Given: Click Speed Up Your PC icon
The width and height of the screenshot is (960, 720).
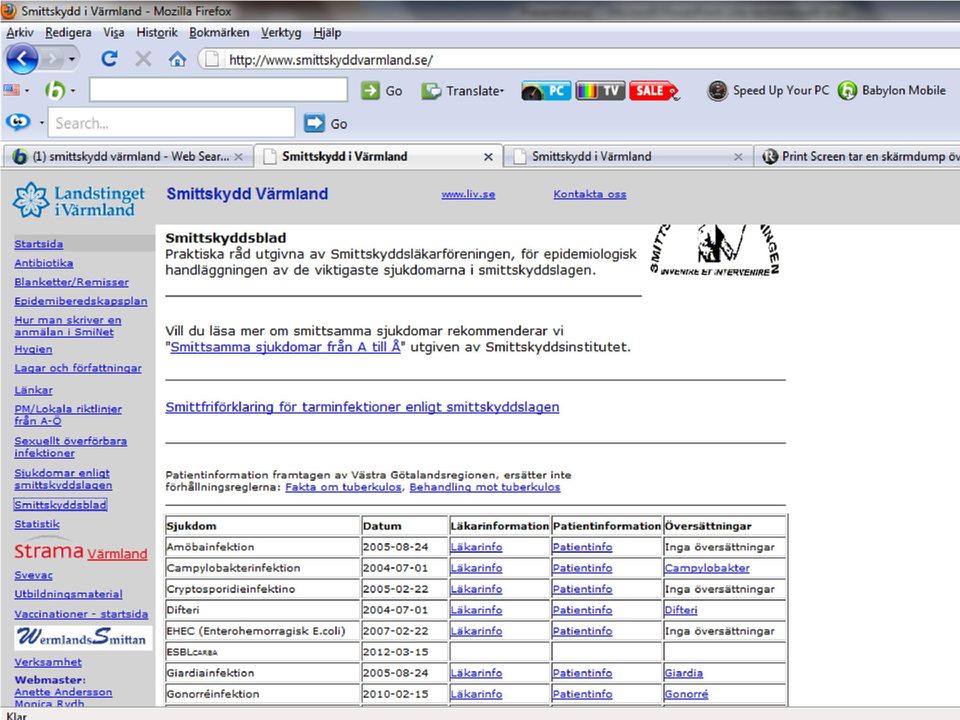Looking at the screenshot, I should [x=717, y=91].
